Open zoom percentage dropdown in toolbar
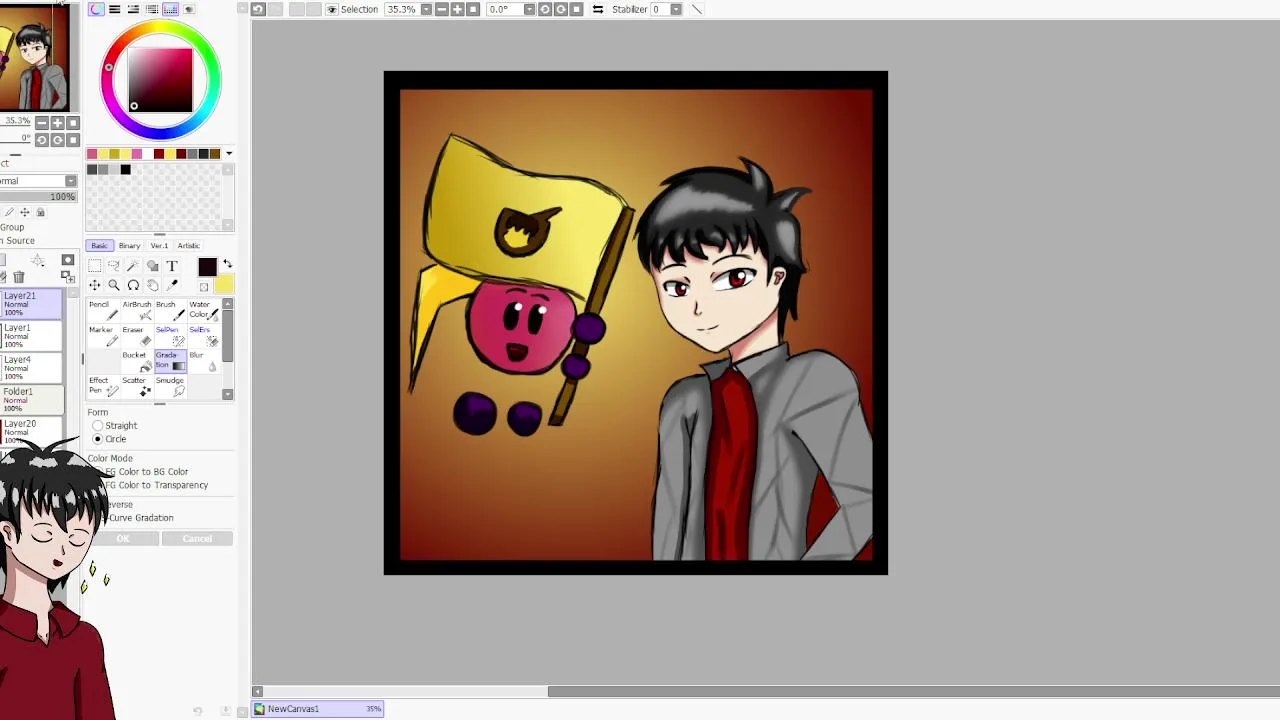This screenshot has width=1280, height=720. tap(426, 9)
